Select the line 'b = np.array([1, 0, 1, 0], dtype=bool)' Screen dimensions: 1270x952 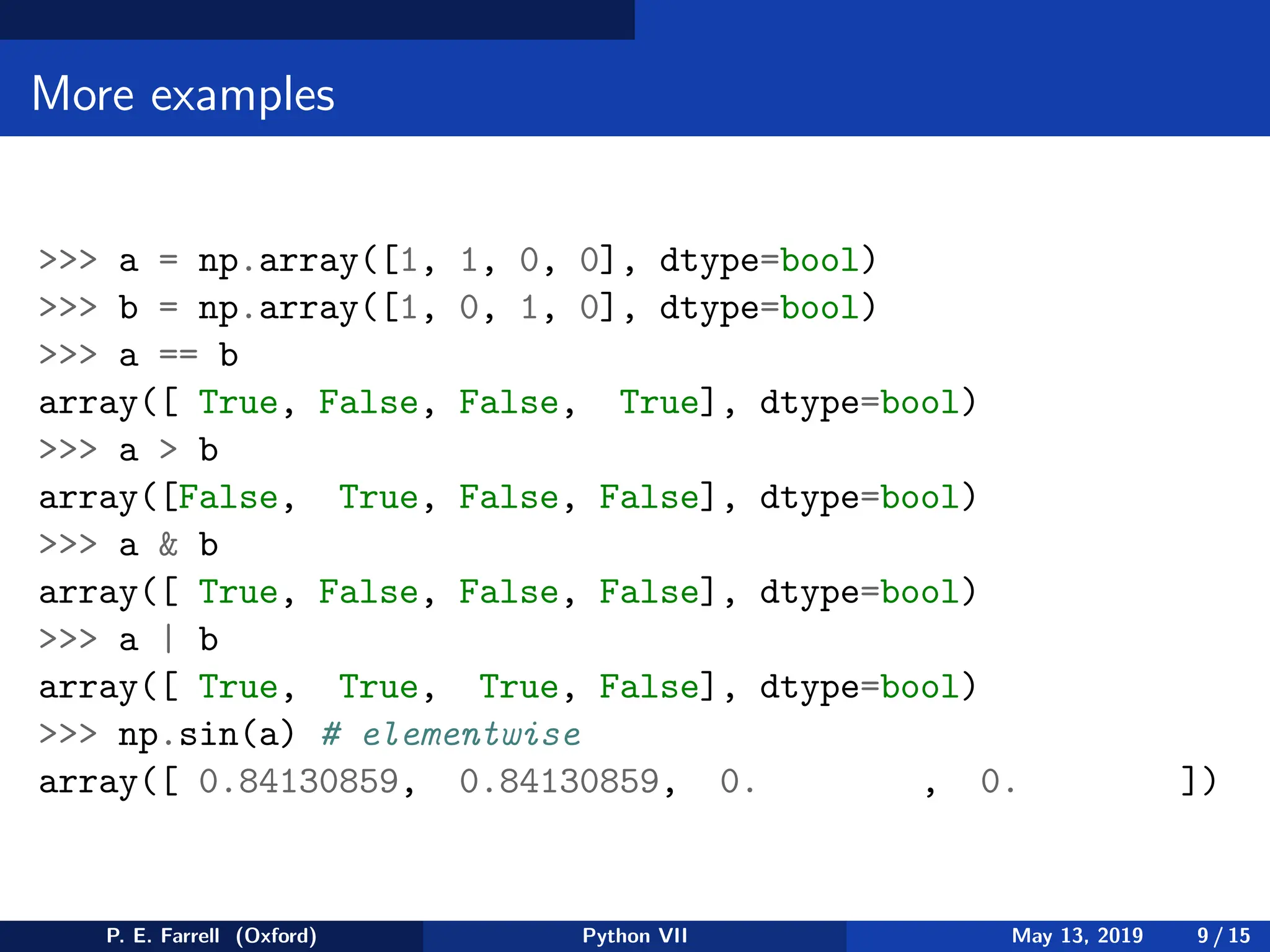pos(497,307)
